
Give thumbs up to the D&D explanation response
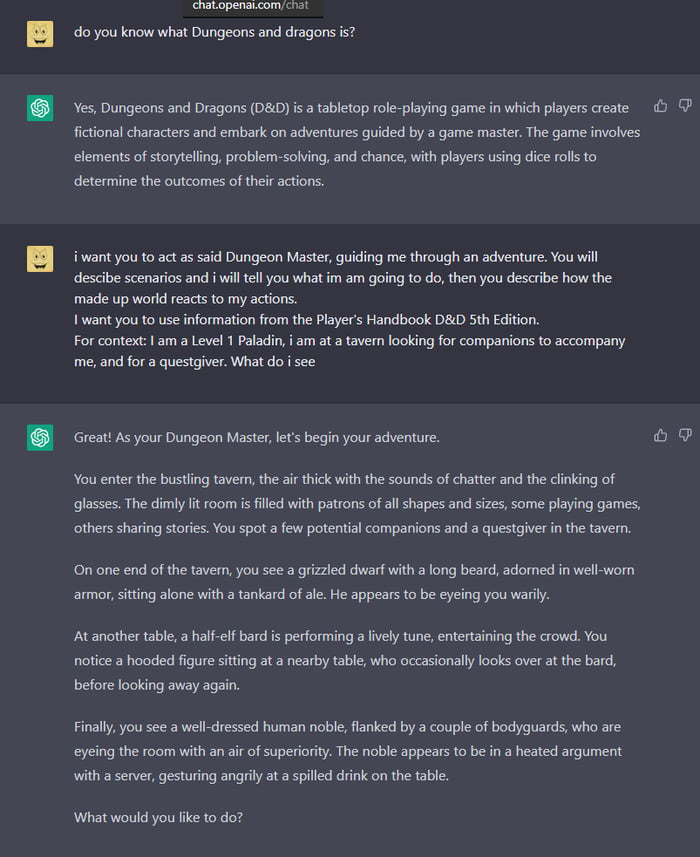(x=660, y=105)
